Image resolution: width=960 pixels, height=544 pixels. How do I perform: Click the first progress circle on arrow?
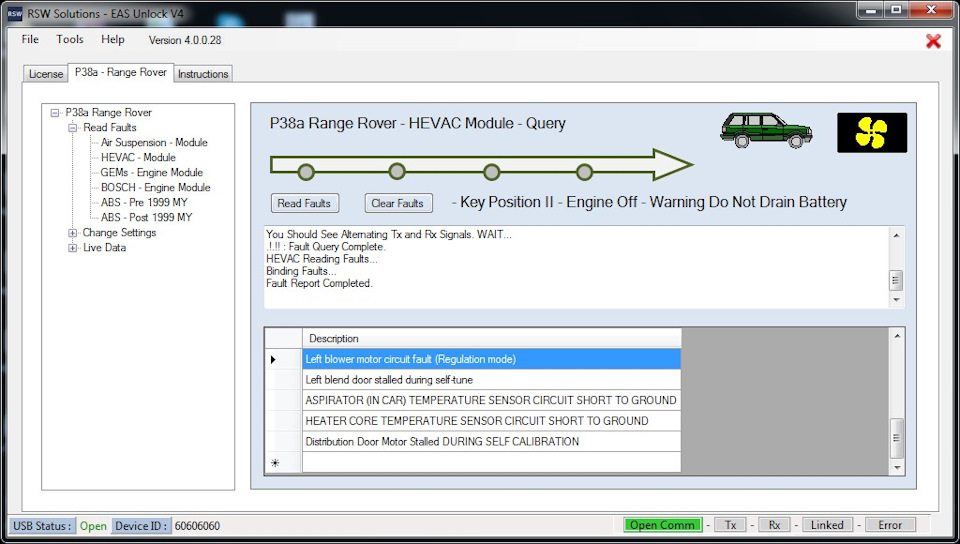coord(306,172)
